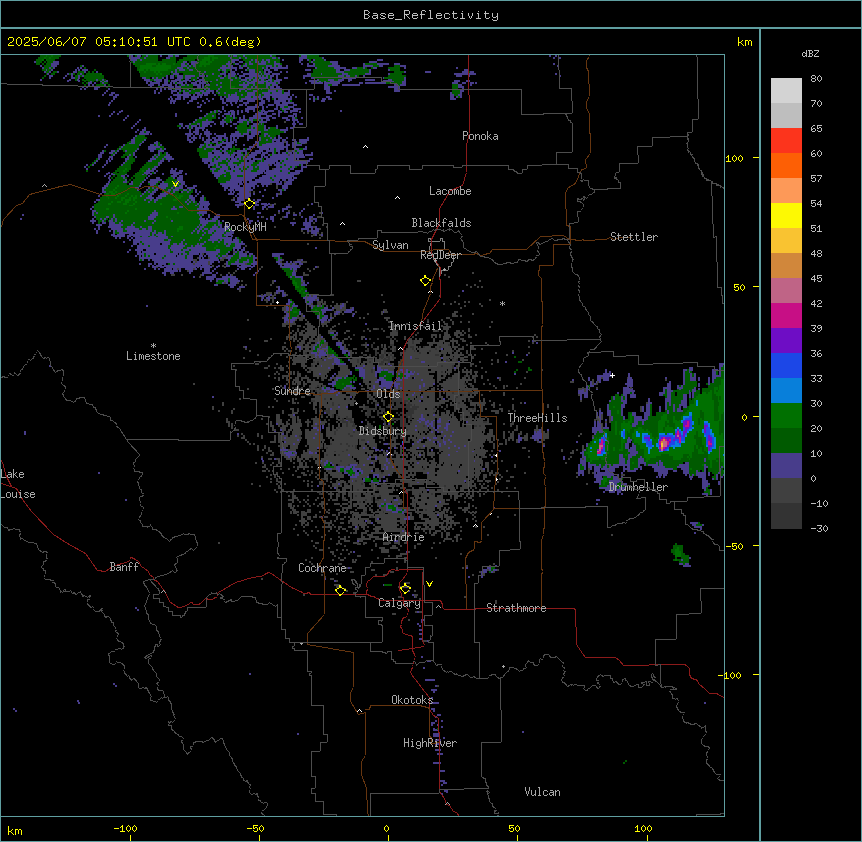Image resolution: width=862 pixels, height=842 pixels.
Task: Select the purple-violet swatch in the dBZ legend
Action: (786, 341)
